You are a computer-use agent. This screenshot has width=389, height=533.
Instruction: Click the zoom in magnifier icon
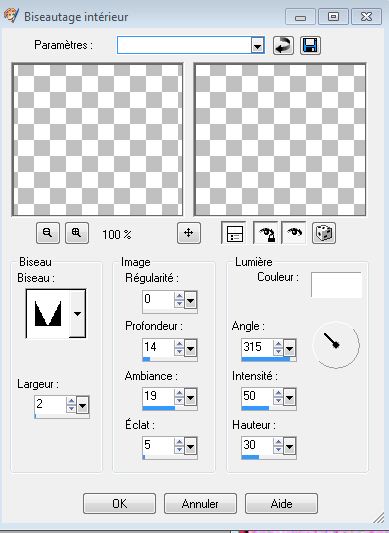pos(77,233)
